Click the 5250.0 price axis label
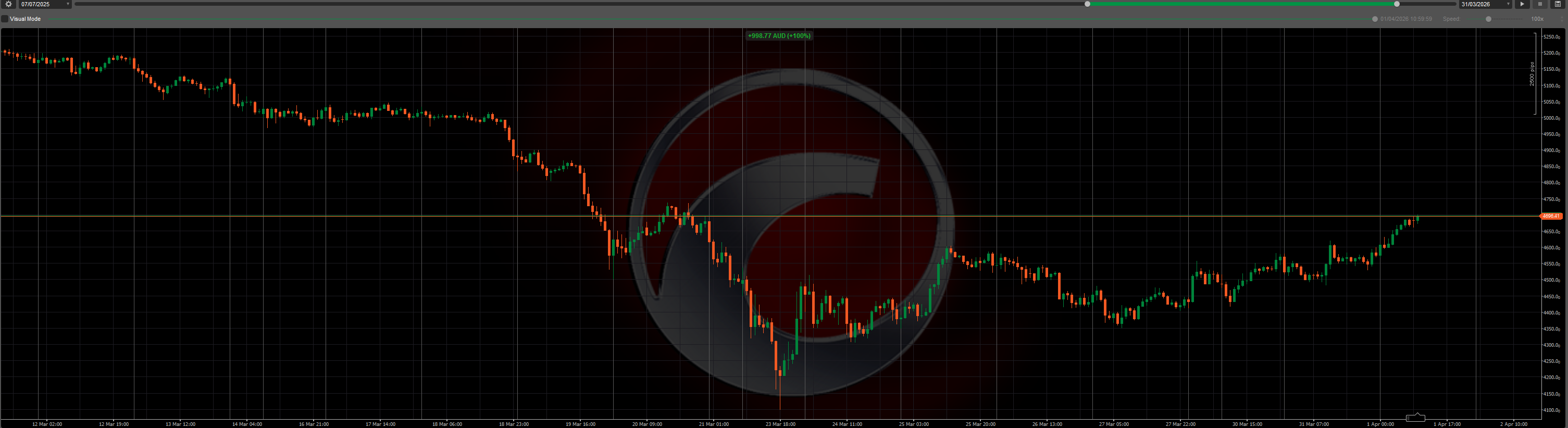This screenshot has height=428, width=1568. click(x=1552, y=36)
